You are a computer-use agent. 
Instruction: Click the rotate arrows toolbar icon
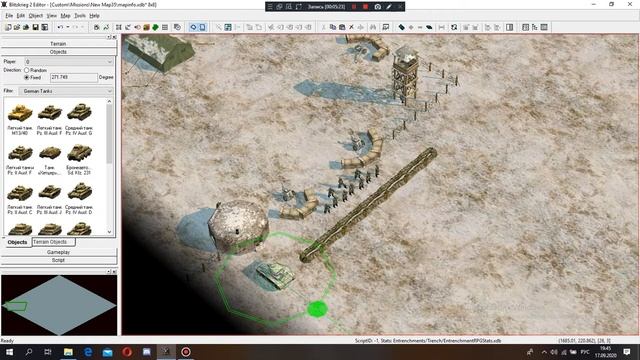454,27
